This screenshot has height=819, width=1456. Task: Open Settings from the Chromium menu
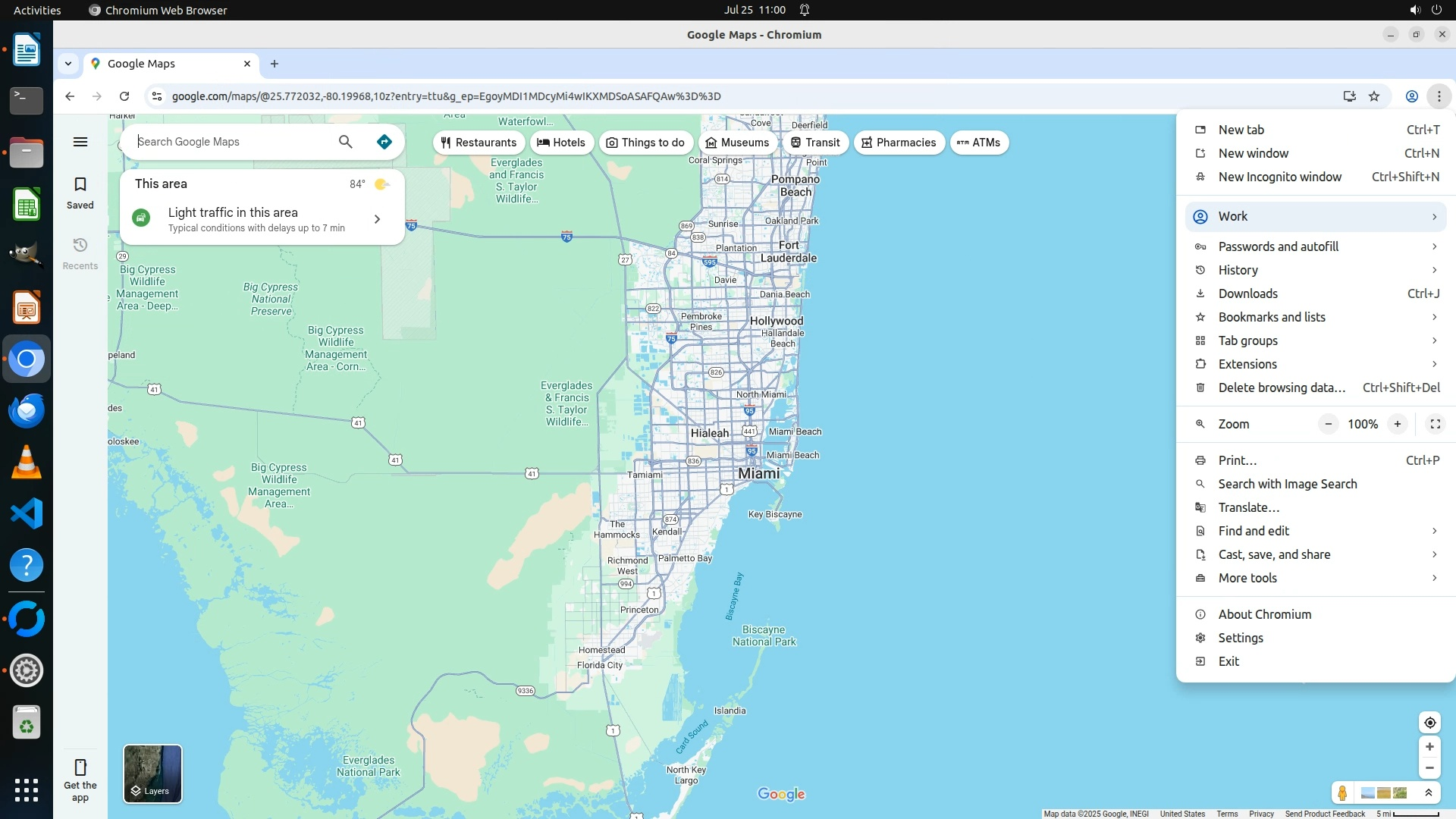[x=1240, y=638]
